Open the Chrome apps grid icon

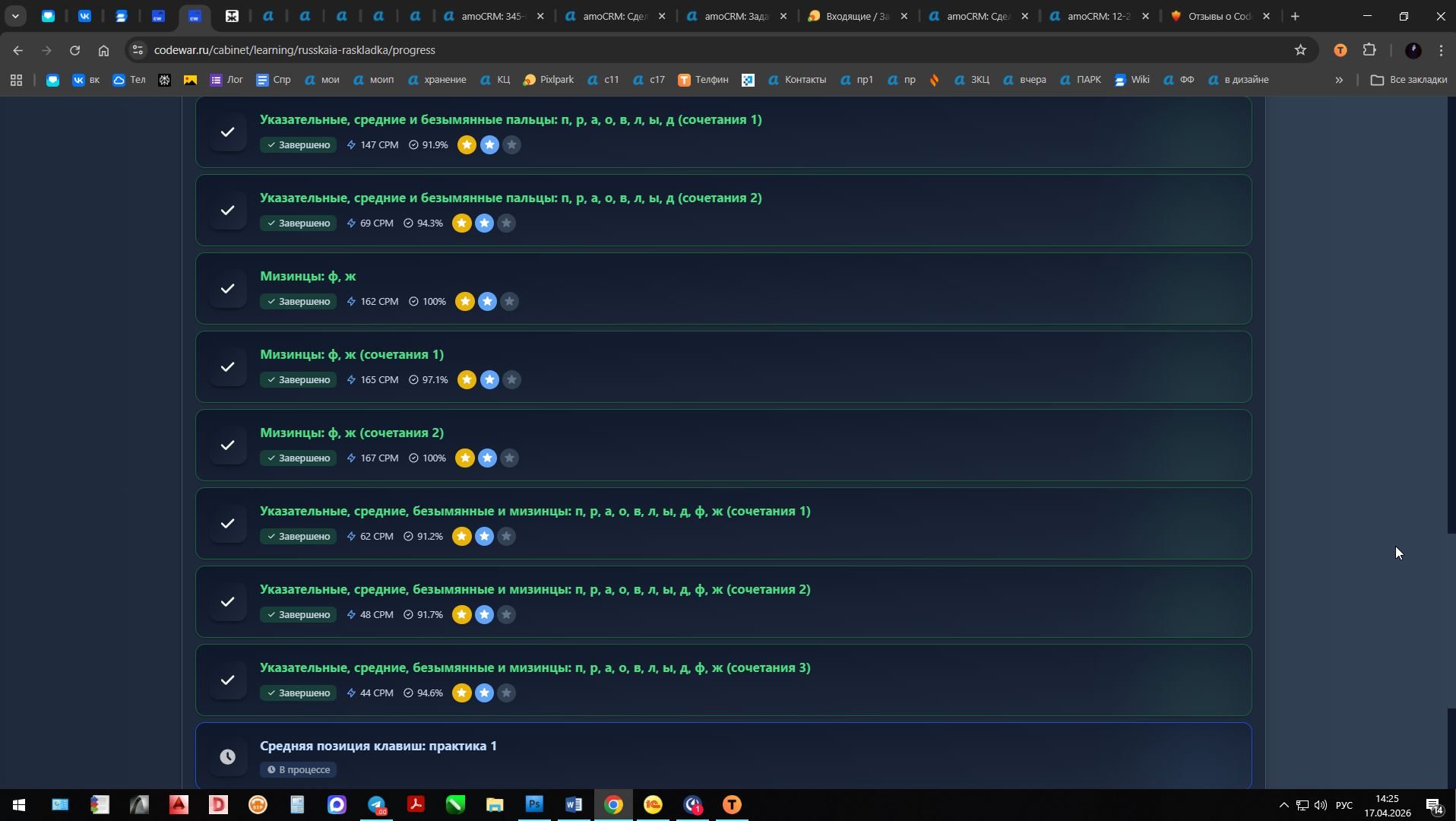[16, 80]
